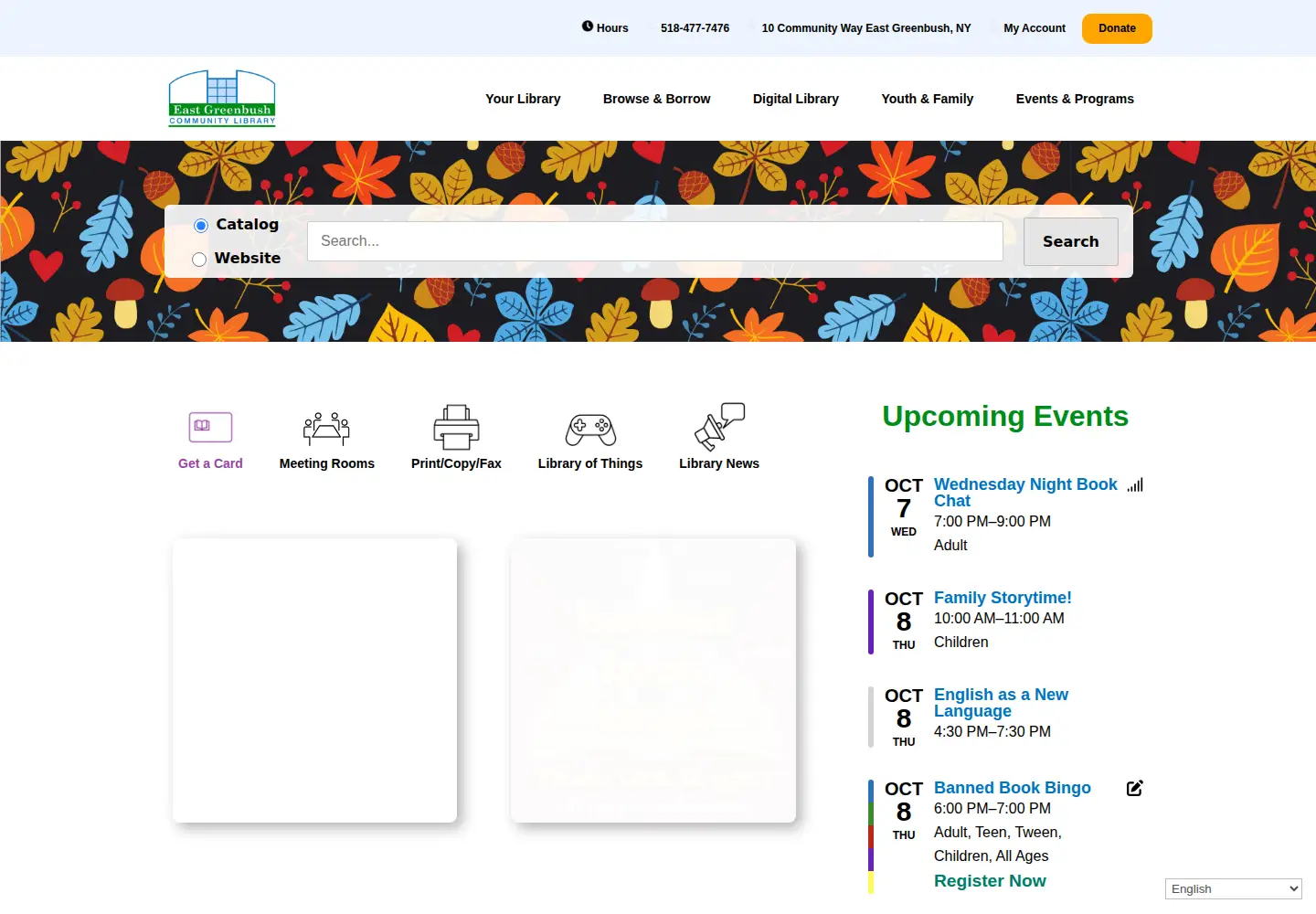
Task: Open the My Account link
Action: [1035, 28]
